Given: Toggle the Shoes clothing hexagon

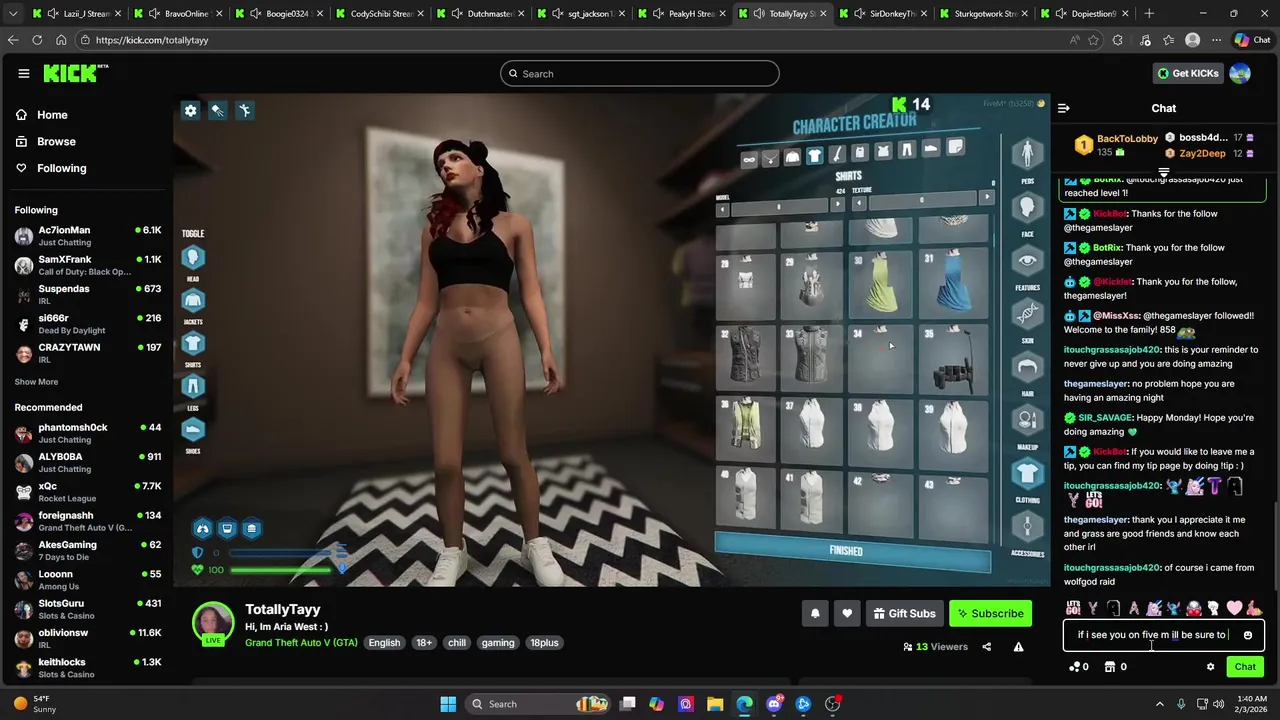Looking at the screenshot, I should click(x=193, y=429).
